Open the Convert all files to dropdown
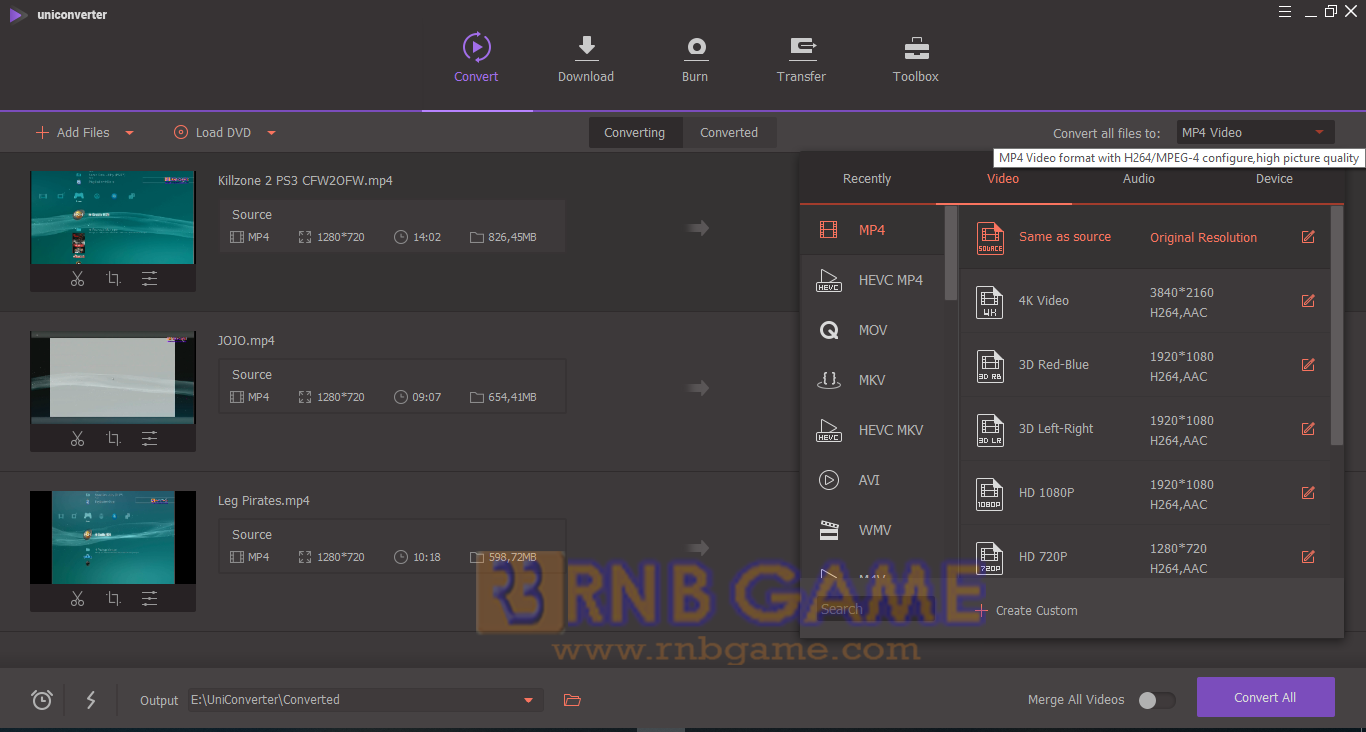The width and height of the screenshot is (1366, 732). pyautogui.click(x=1255, y=133)
